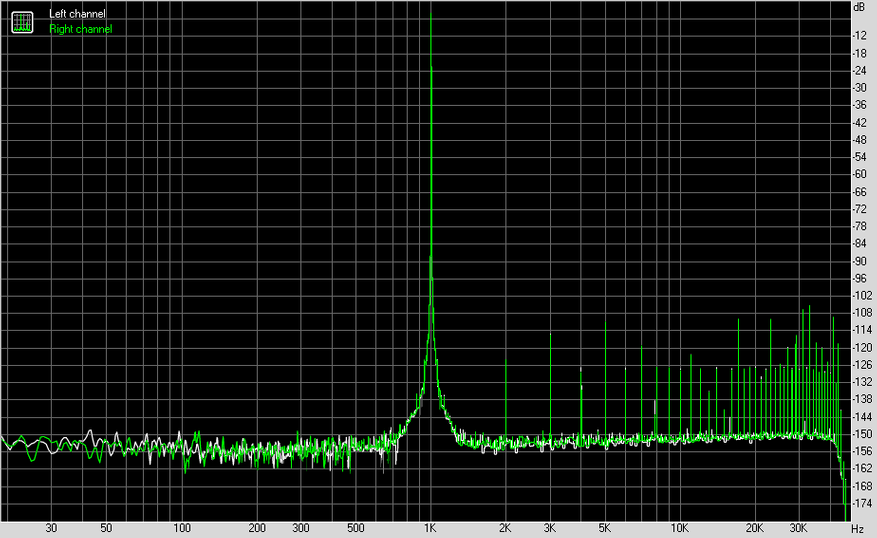
Task: Click the 50 frequency axis label
Action: (x=106, y=528)
